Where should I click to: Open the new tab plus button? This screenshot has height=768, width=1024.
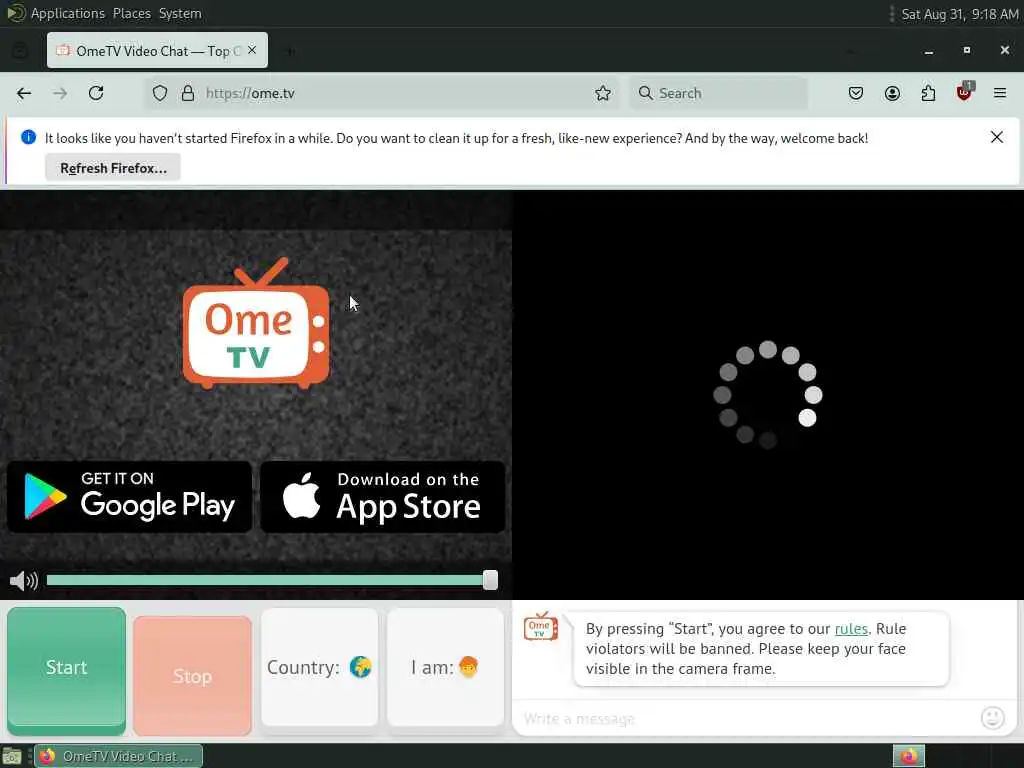pyautogui.click(x=290, y=51)
